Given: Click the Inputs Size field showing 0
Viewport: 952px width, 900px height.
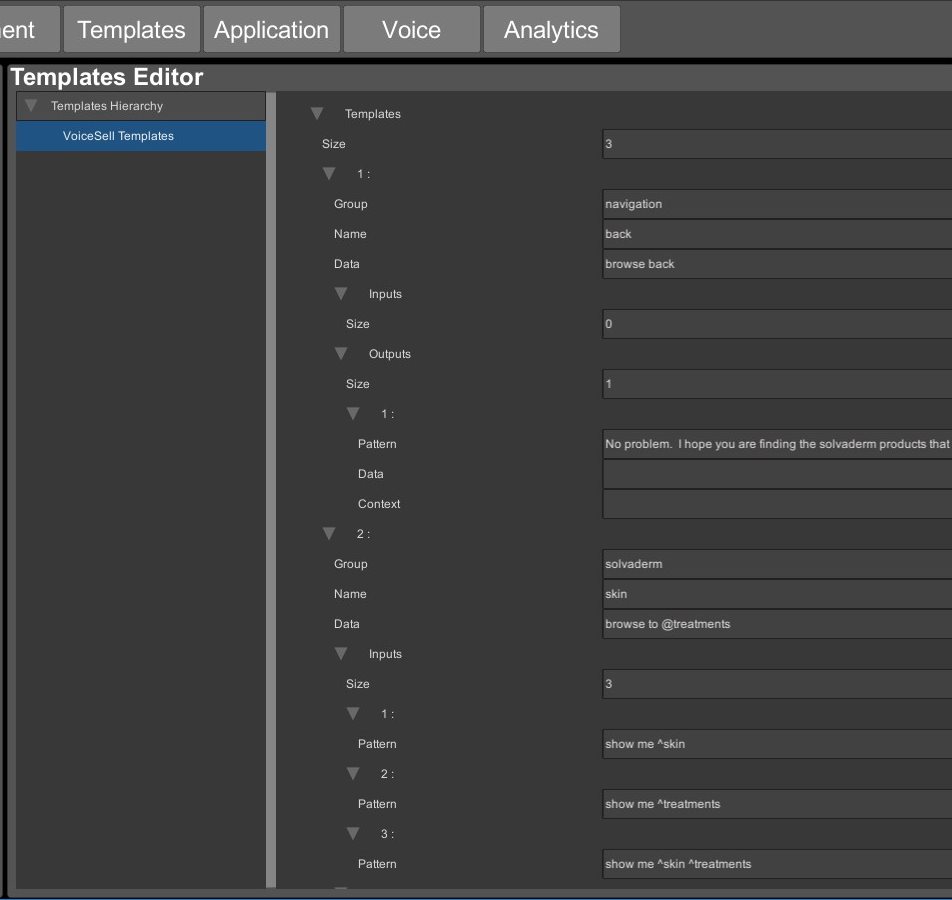Looking at the screenshot, I should [x=777, y=324].
